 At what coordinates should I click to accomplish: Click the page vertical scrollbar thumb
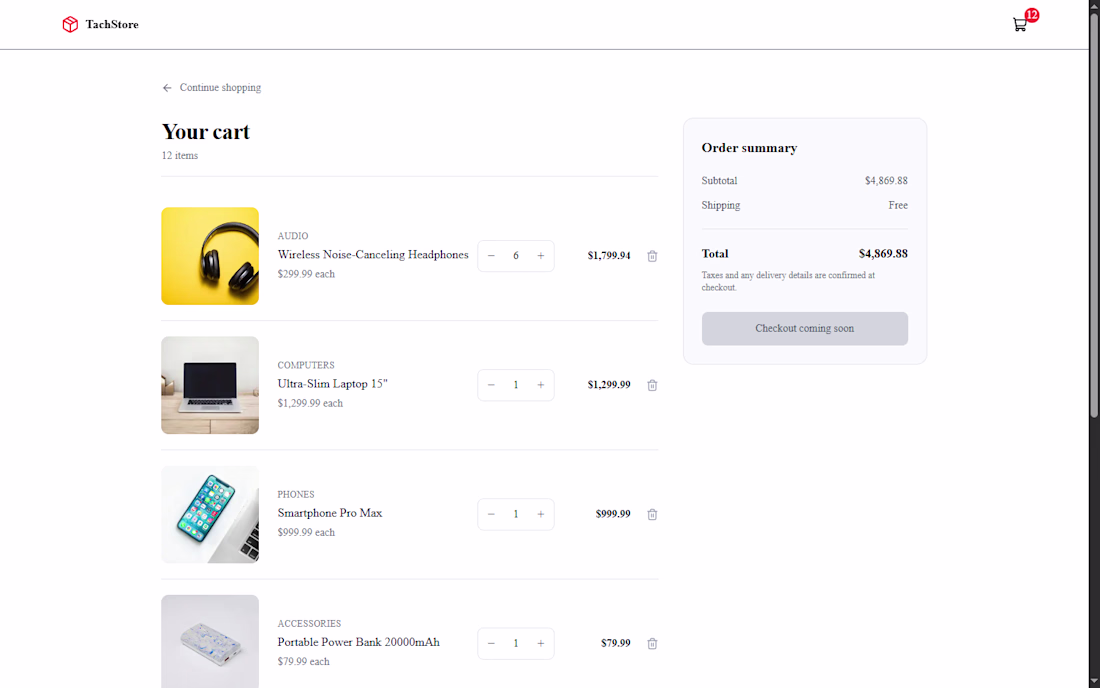(x=1094, y=215)
